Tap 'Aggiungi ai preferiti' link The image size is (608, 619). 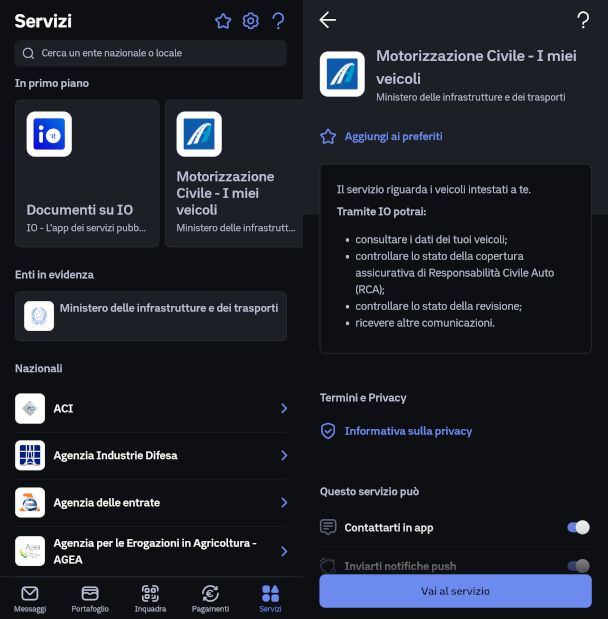click(x=393, y=137)
